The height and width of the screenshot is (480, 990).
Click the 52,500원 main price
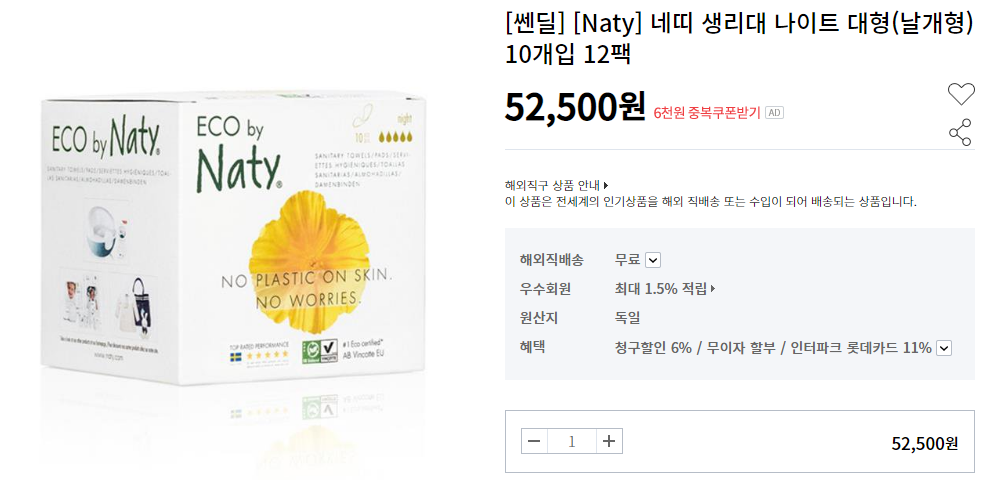pyautogui.click(x=575, y=107)
